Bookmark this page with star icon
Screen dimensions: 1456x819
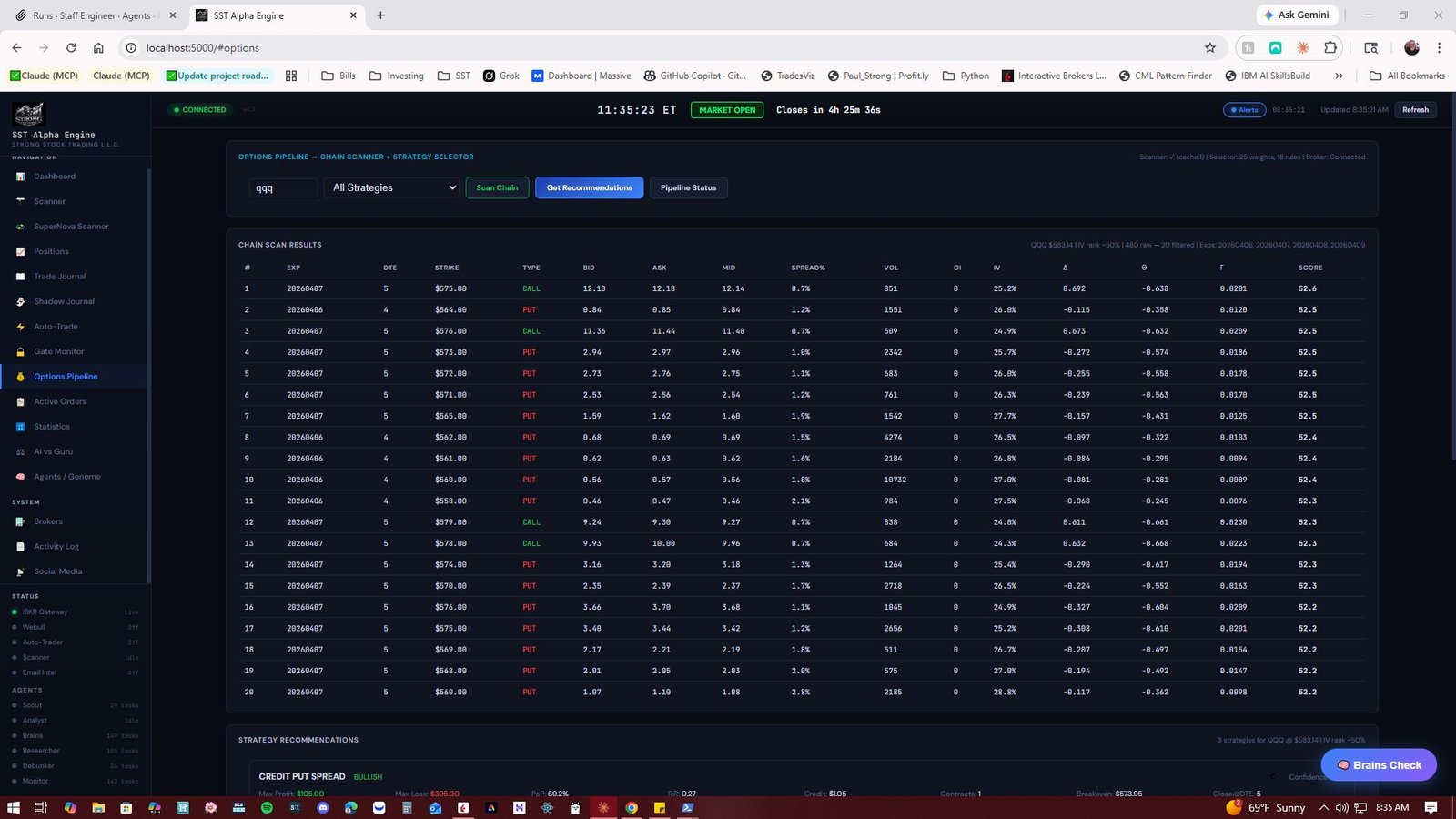click(1209, 47)
